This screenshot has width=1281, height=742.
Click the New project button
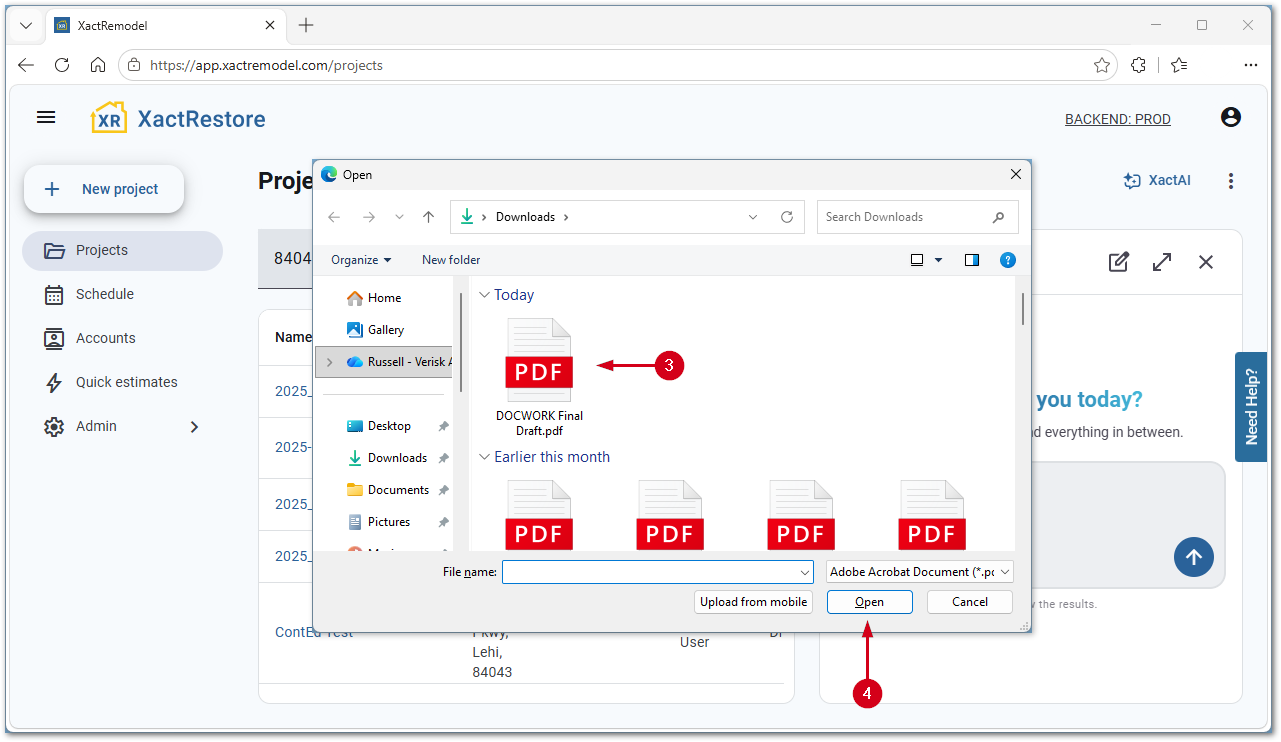pyautogui.click(x=104, y=189)
